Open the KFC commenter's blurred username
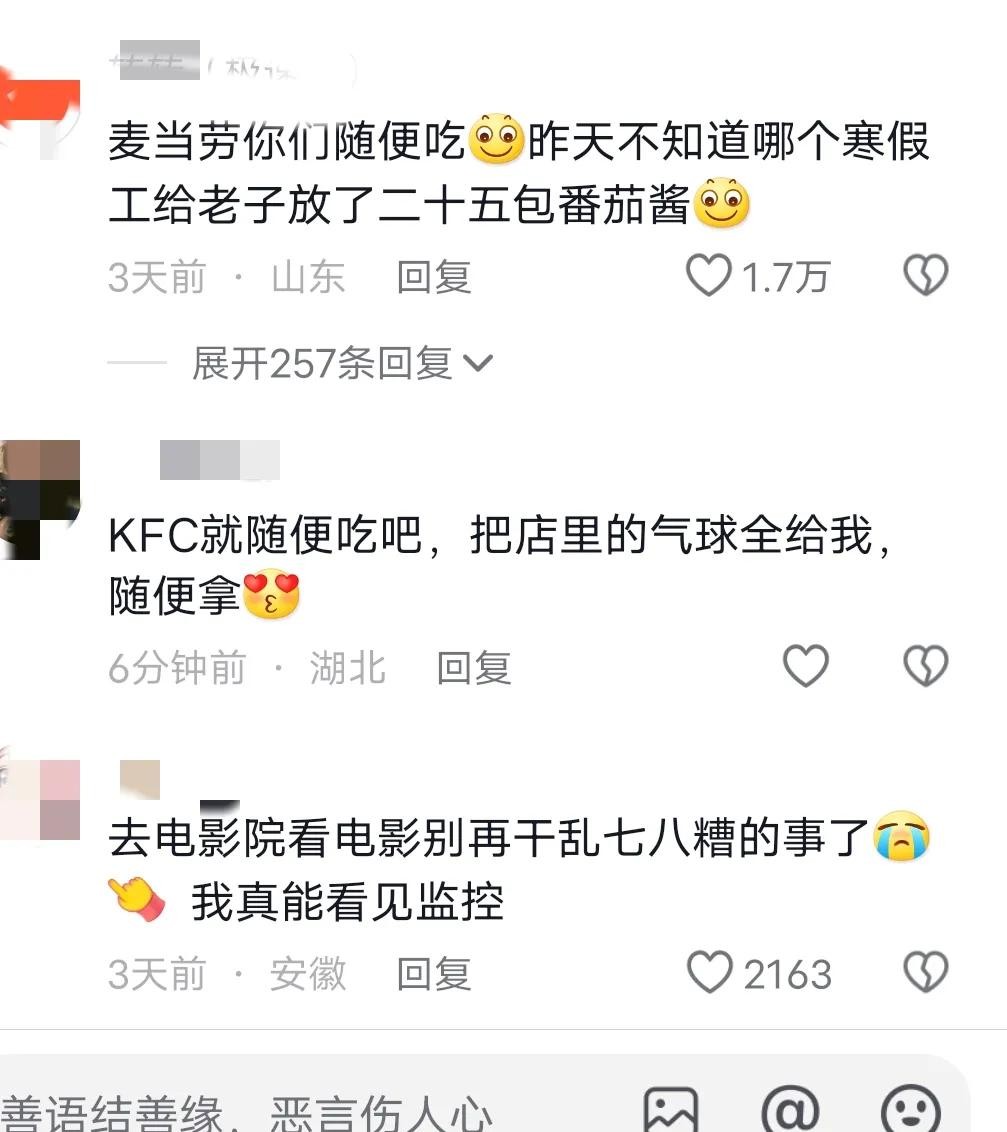 click(x=219, y=460)
